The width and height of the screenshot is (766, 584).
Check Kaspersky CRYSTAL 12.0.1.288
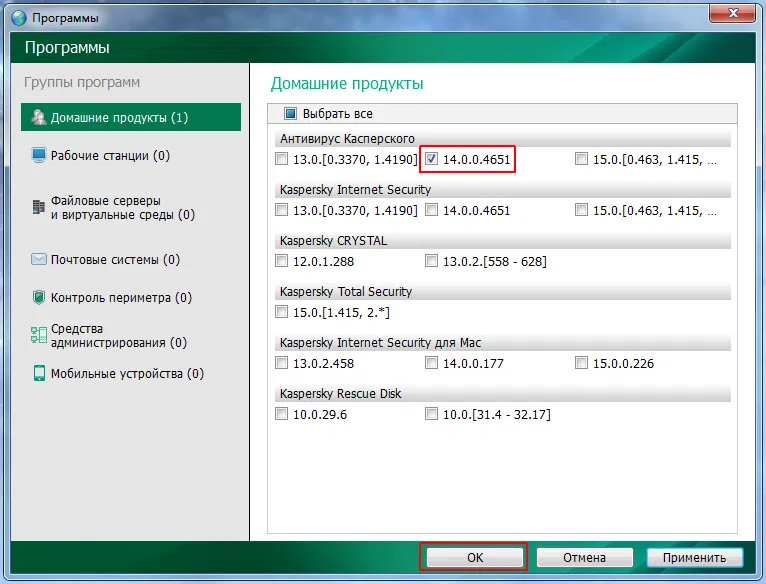[281, 261]
